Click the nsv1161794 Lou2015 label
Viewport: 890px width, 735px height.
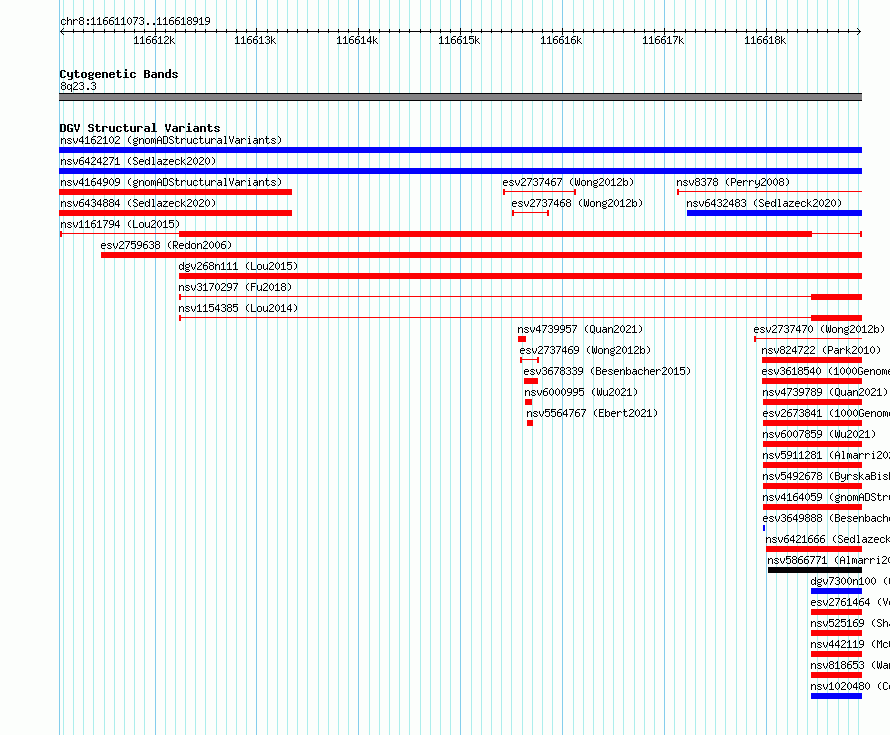click(x=120, y=224)
